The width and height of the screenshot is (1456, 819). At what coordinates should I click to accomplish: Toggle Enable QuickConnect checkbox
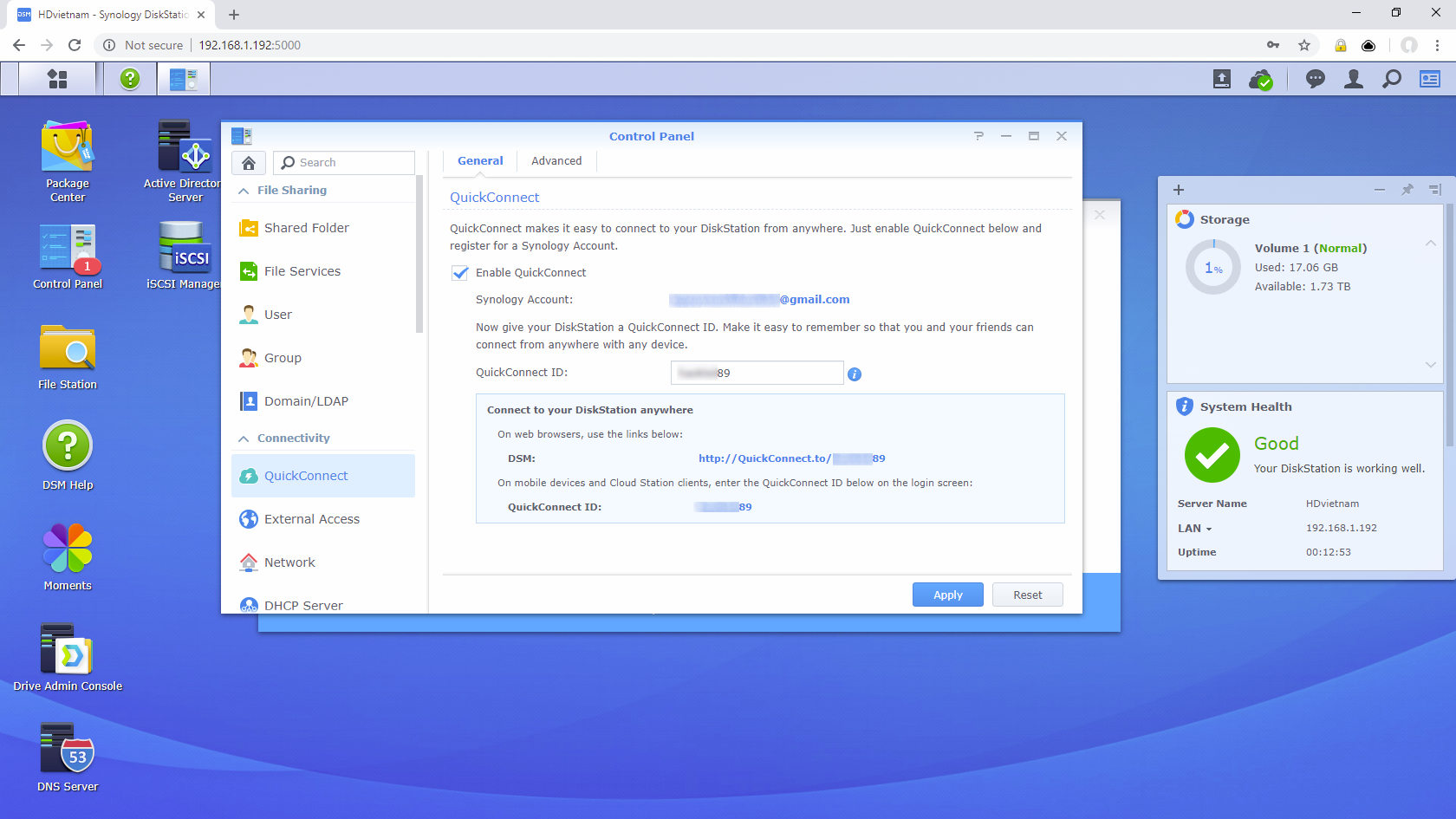[460, 273]
